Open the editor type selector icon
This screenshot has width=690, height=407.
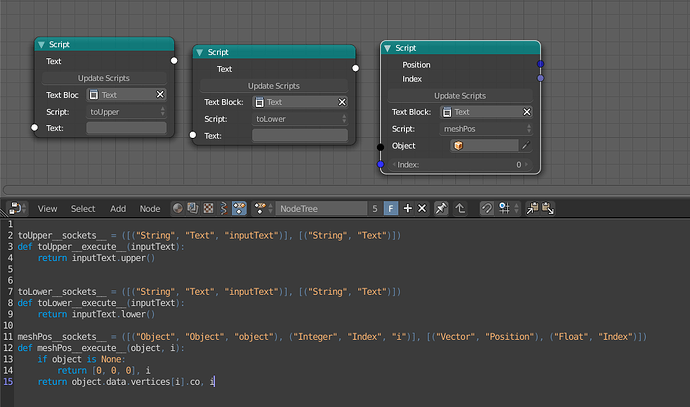pos(18,208)
